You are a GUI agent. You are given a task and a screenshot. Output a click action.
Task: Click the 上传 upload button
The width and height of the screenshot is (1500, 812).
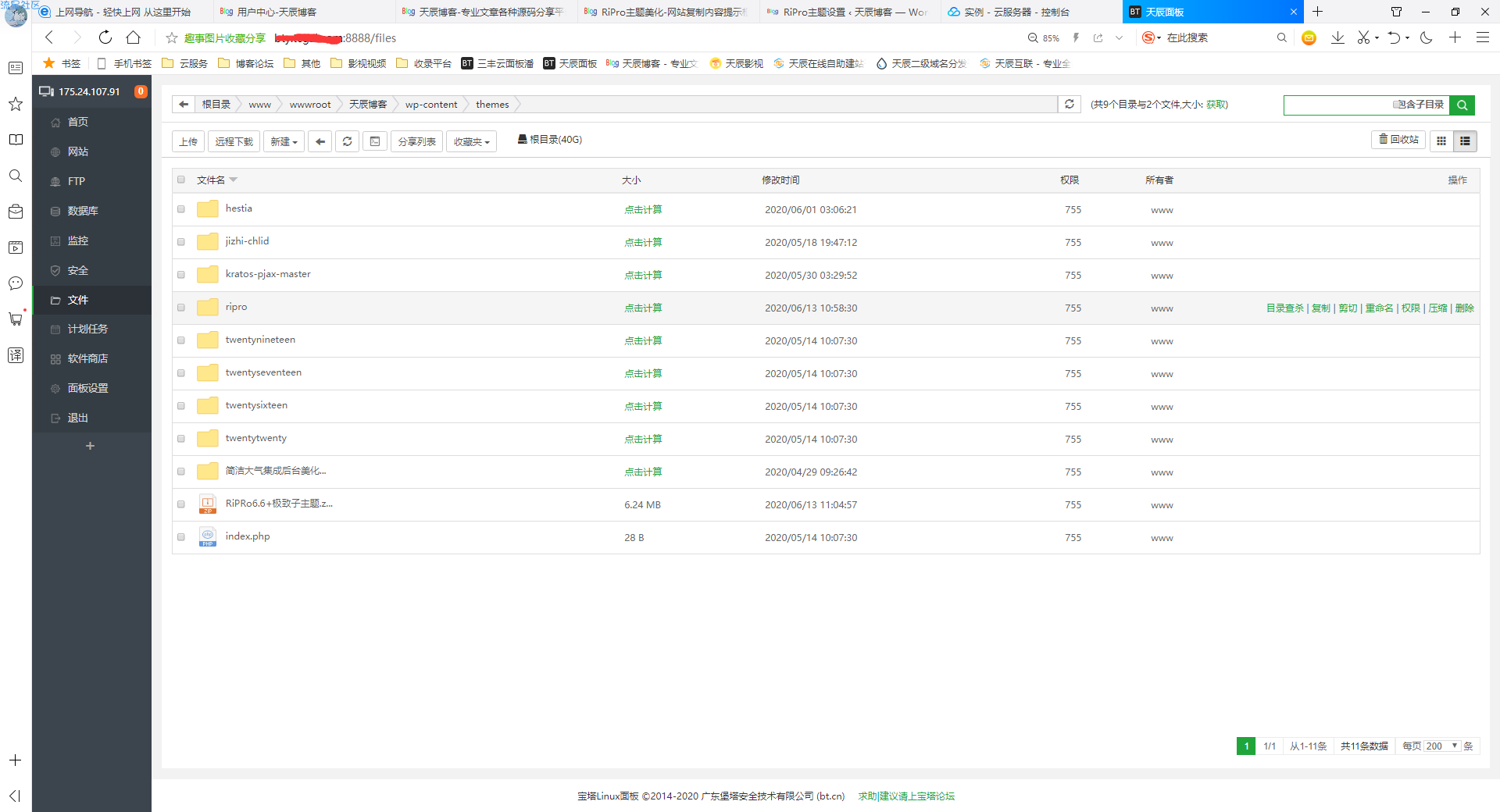point(188,141)
